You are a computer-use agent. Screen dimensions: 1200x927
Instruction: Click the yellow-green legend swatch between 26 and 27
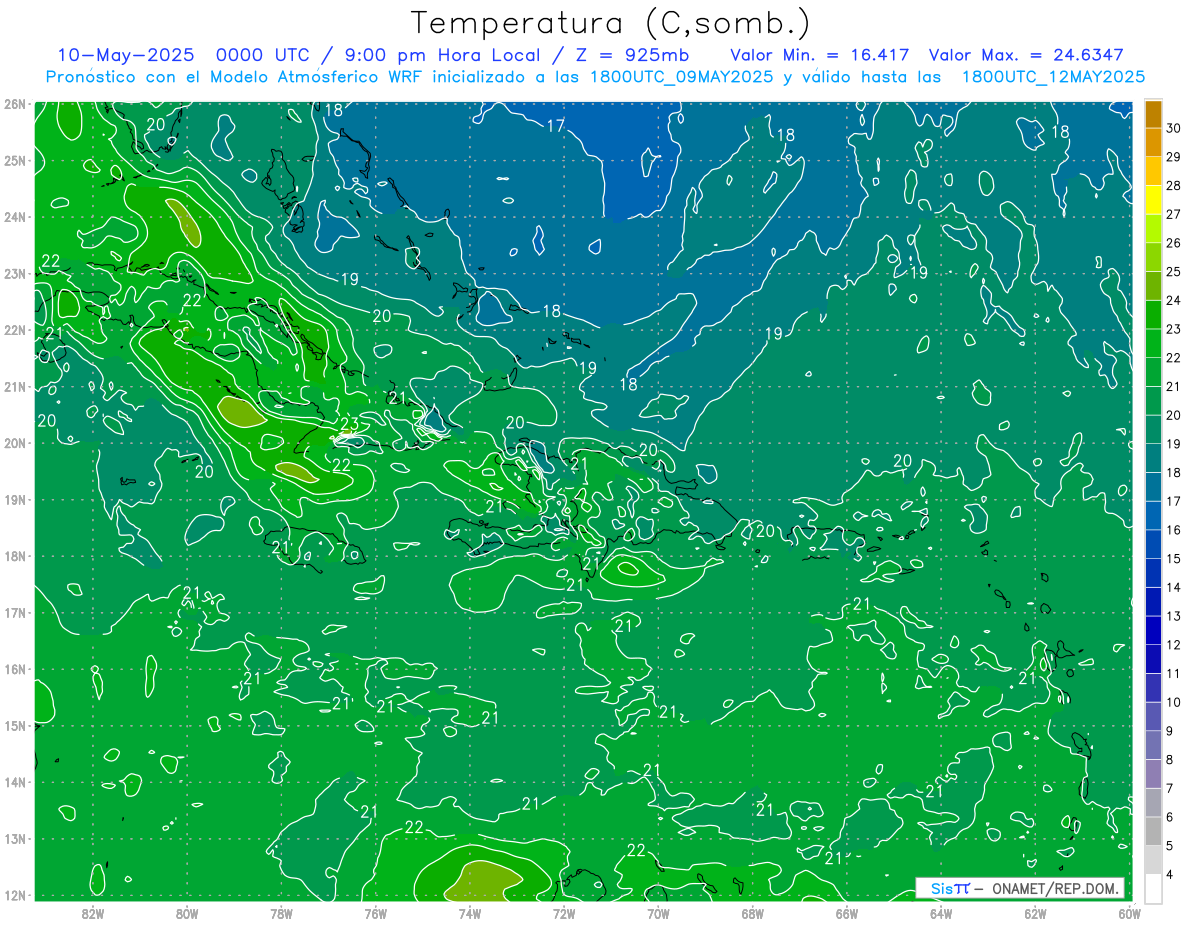1153,229
